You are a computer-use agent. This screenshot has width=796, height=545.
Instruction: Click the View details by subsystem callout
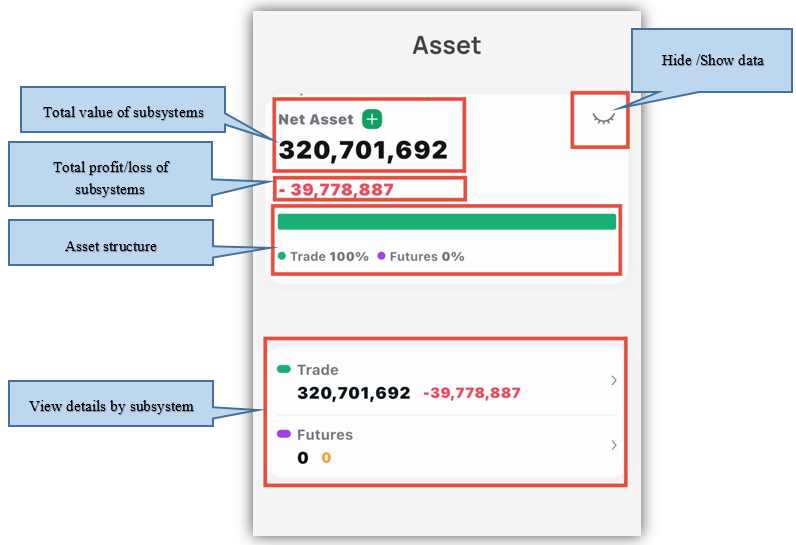(111, 406)
